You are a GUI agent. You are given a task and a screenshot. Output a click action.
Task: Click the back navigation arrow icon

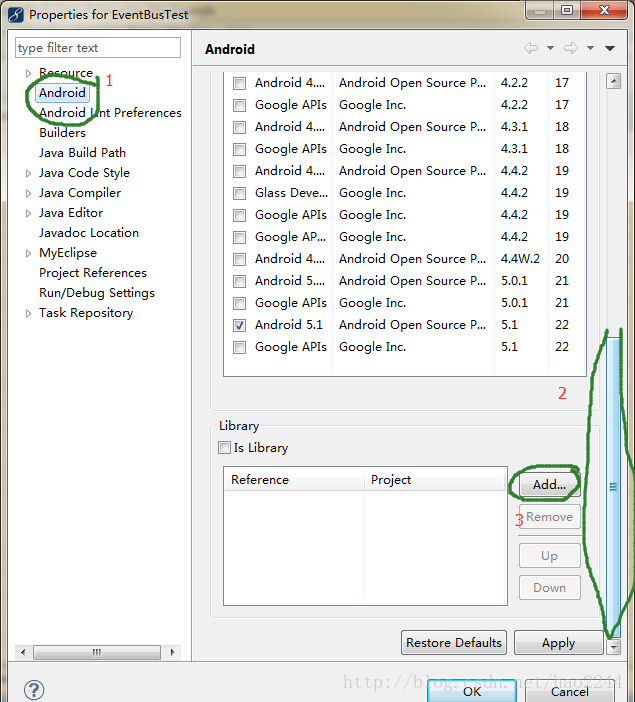[x=530, y=49]
